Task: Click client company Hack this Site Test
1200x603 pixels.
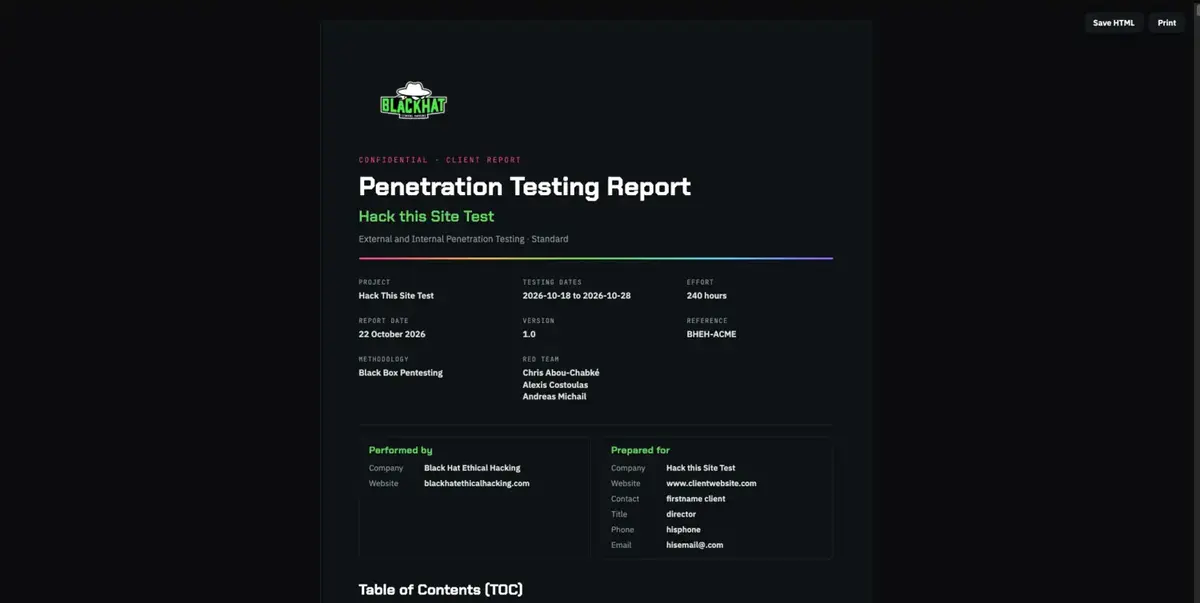Action: click(700, 468)
